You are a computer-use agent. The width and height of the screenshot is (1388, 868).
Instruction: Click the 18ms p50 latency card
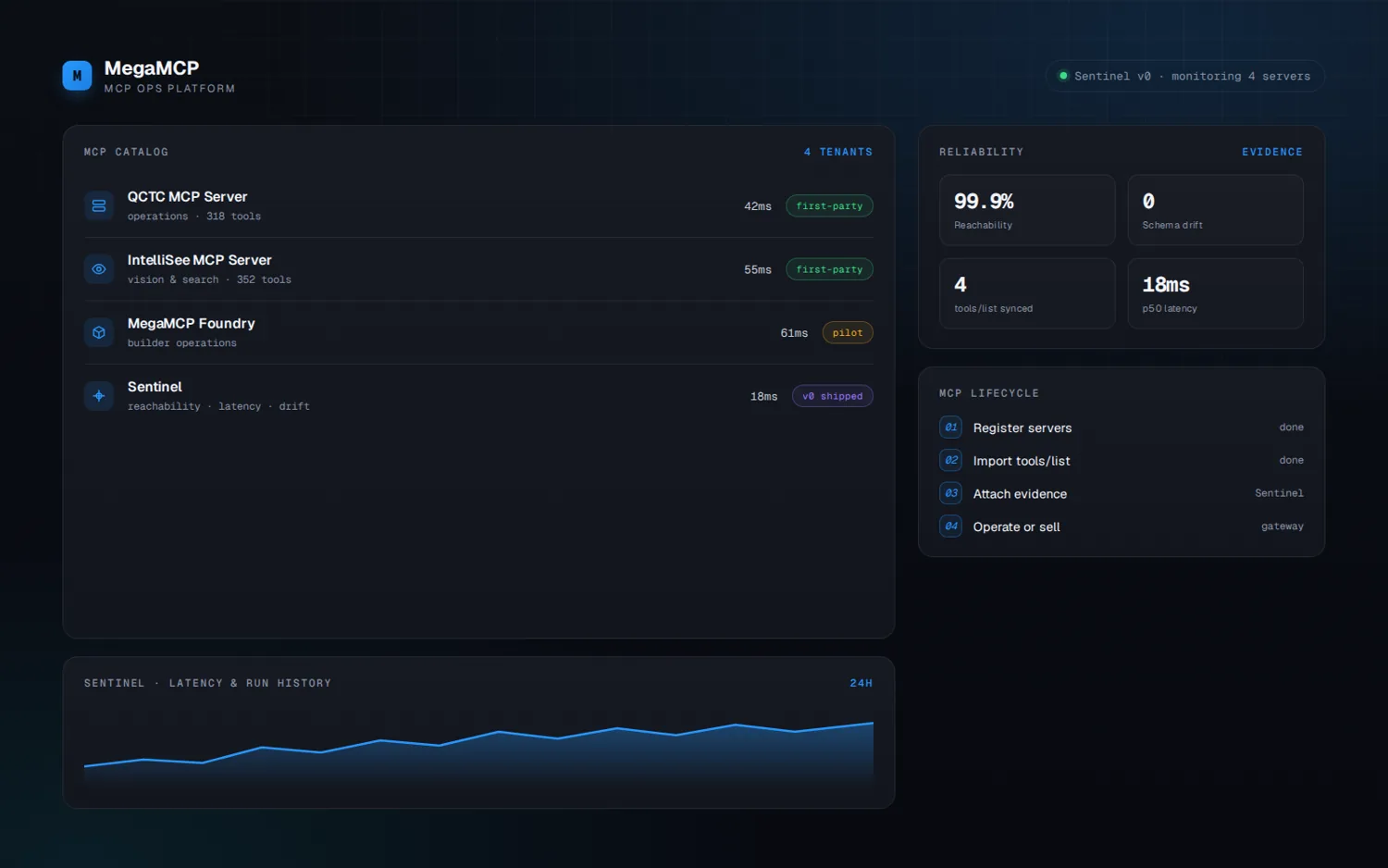(1216, 293)
